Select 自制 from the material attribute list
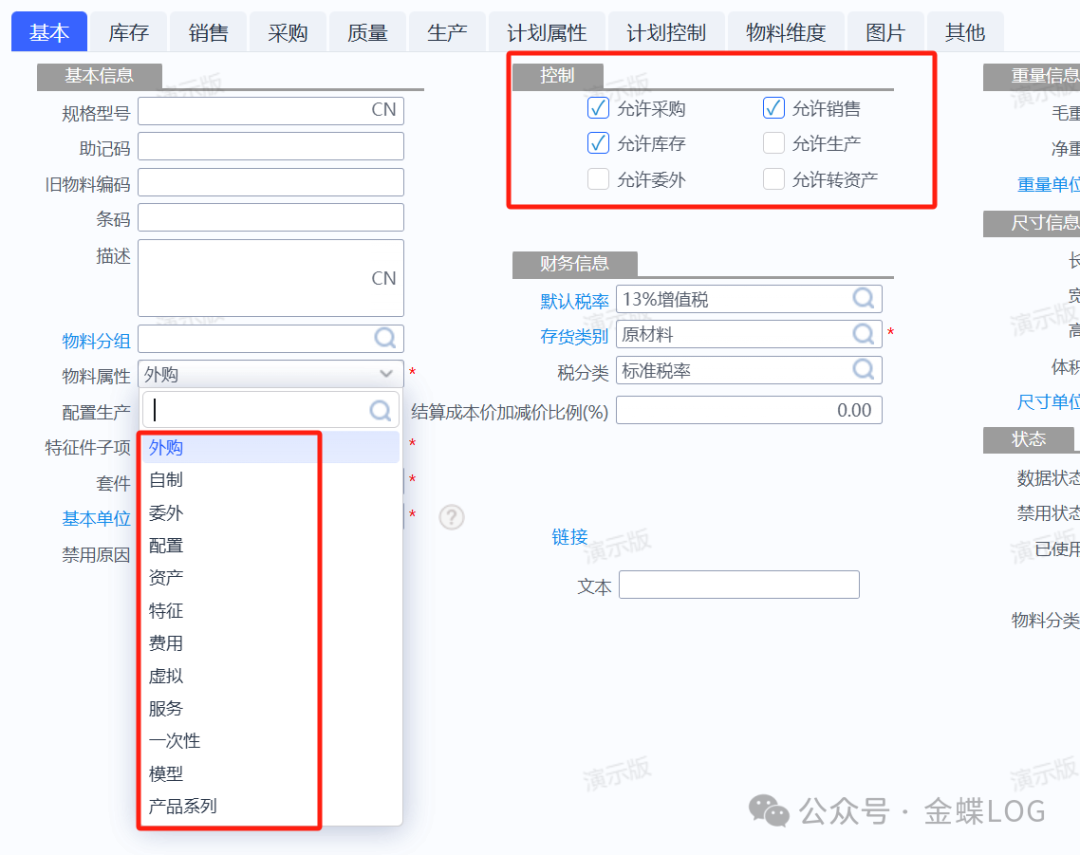Screen dimensions: 1080x855 [x=166, y=480]
